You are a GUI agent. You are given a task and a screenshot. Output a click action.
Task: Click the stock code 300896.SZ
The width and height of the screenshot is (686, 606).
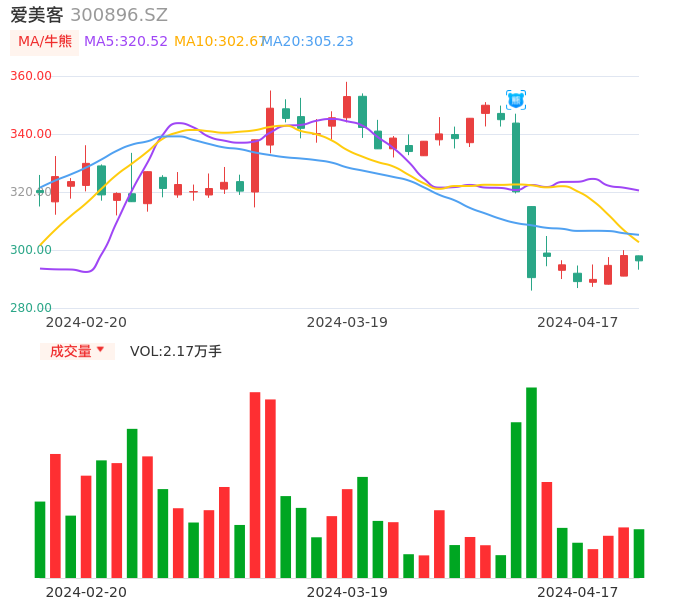pyautogui.click(x=119, y=15)
